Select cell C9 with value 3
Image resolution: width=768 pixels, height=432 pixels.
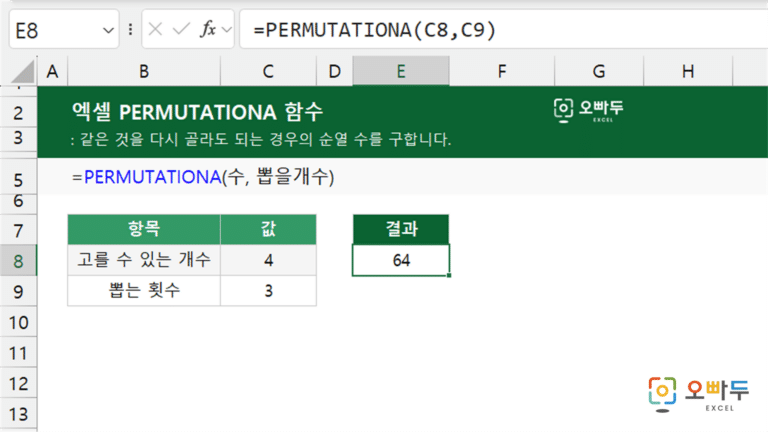268,291
